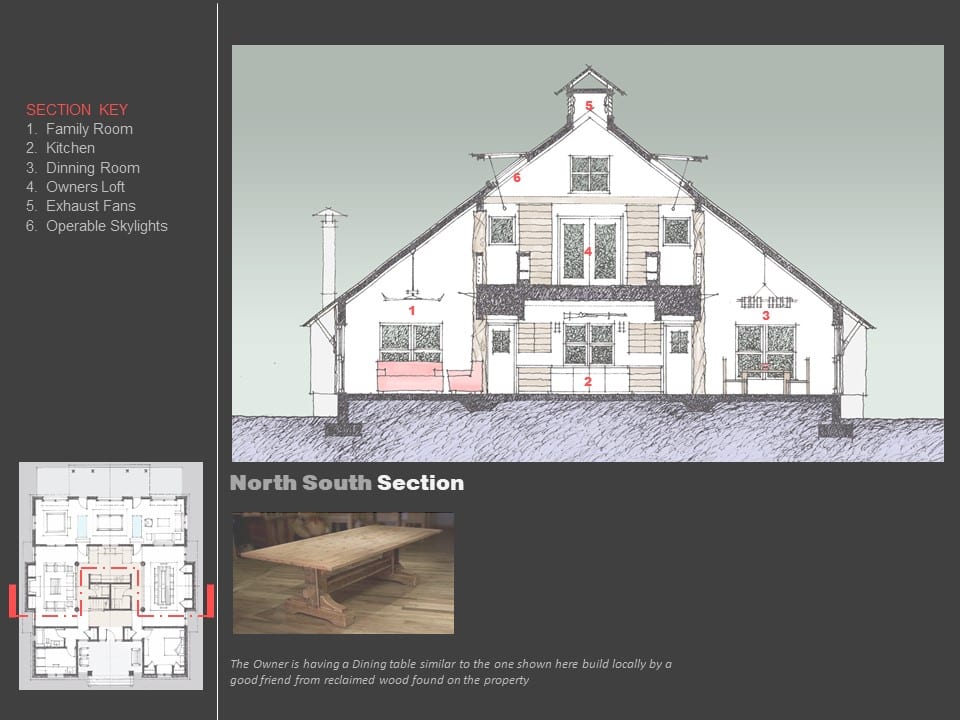Select the Exhaust Fans legend entry
Screen dimensions: 960x720
click(x=81, y=206)
